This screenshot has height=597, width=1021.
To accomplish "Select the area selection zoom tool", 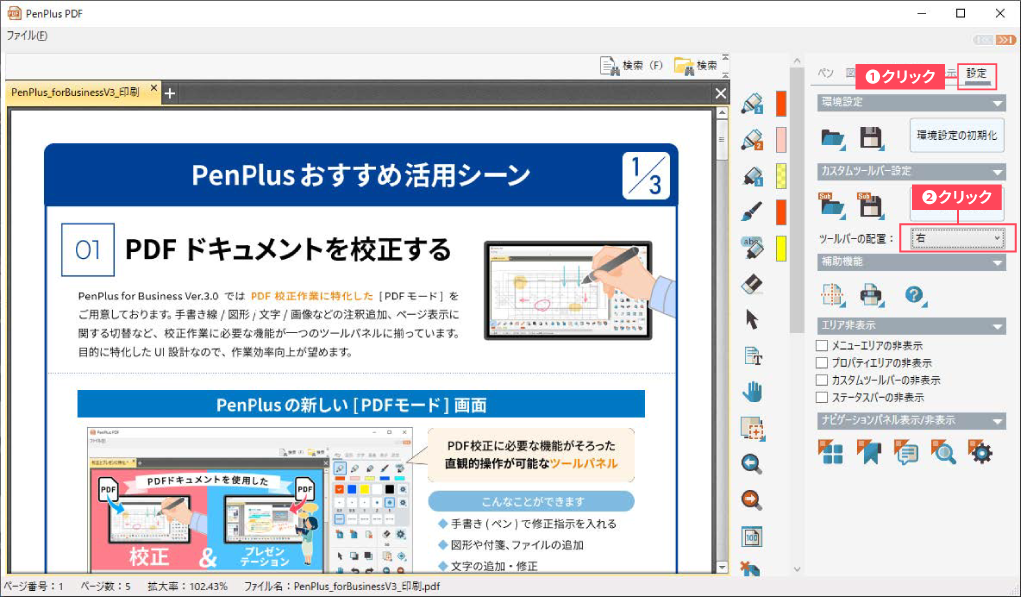I will pyautogui.click(x=752, y=428).
